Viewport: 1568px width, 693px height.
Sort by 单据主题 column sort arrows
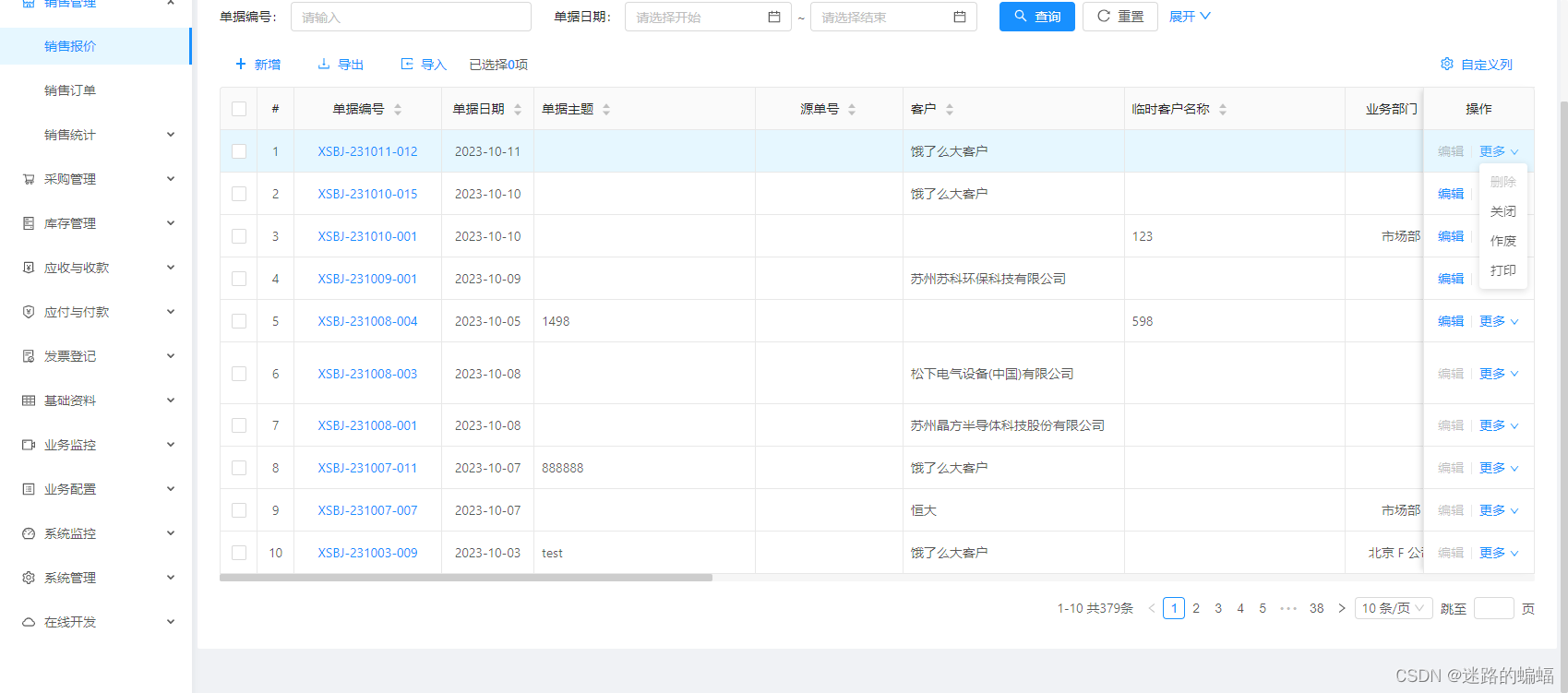click(606, 109)
